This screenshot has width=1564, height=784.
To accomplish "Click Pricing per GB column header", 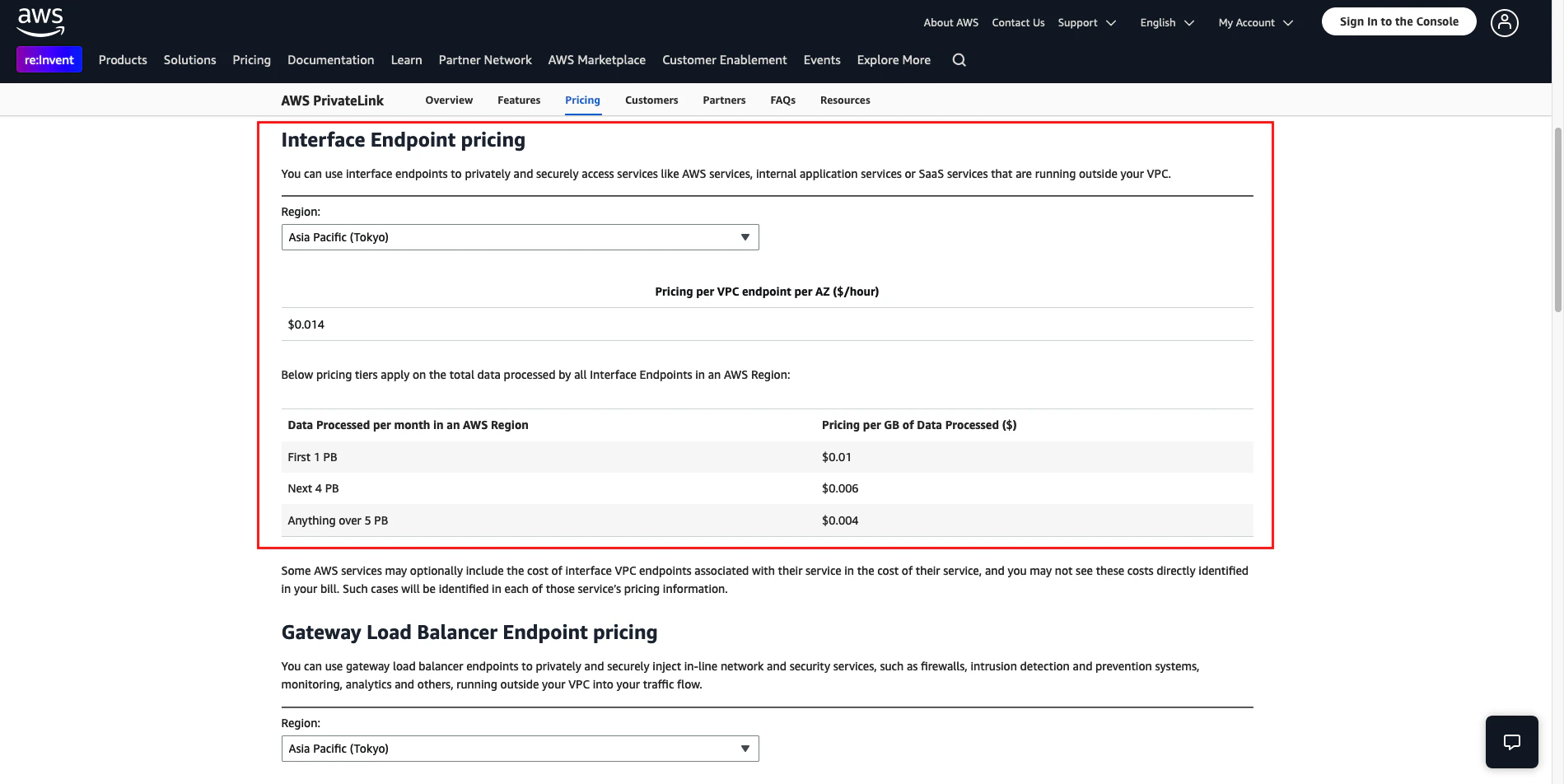I will pyautogui.click(x=919, y=425).
